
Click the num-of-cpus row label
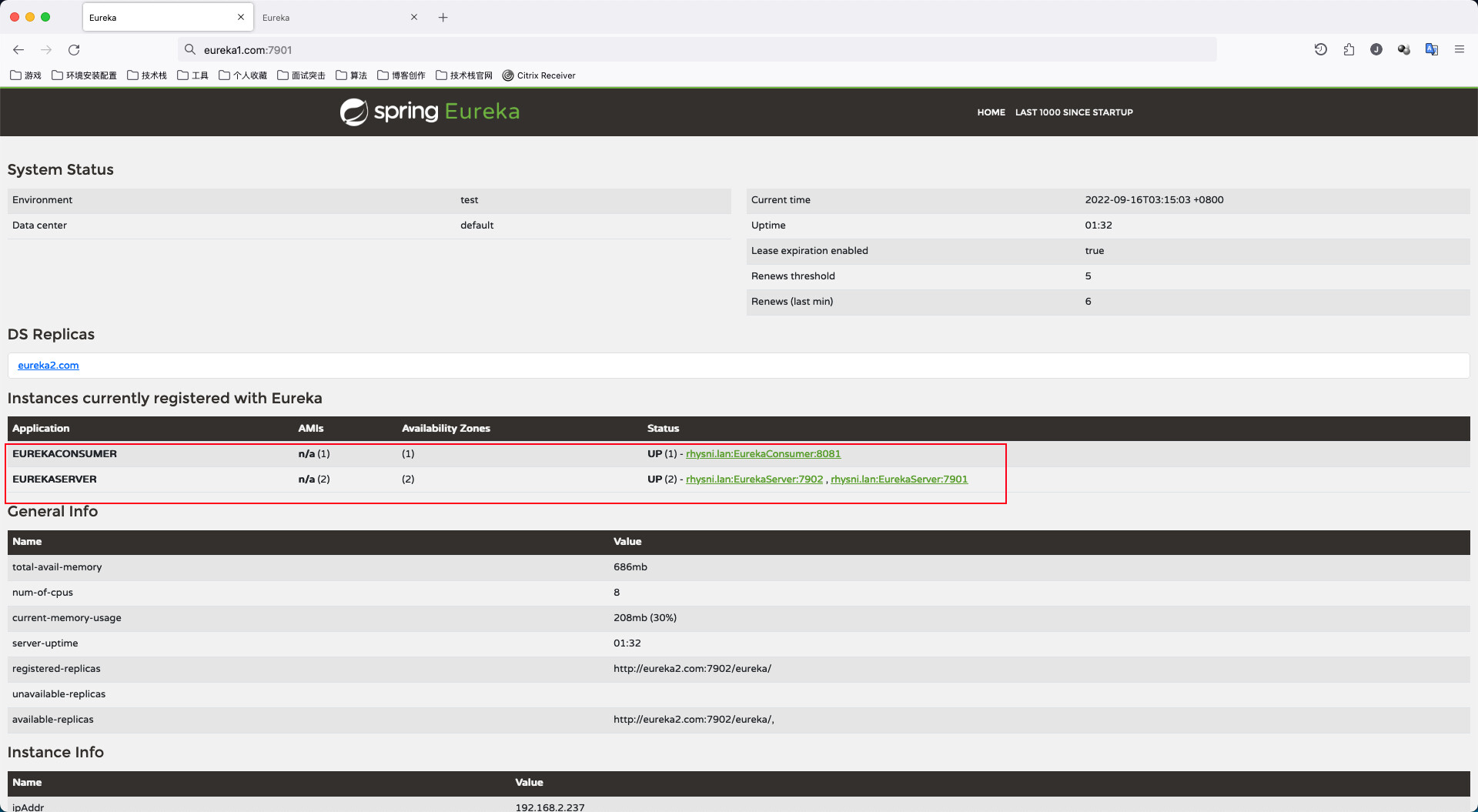click(x=43, y=593)
